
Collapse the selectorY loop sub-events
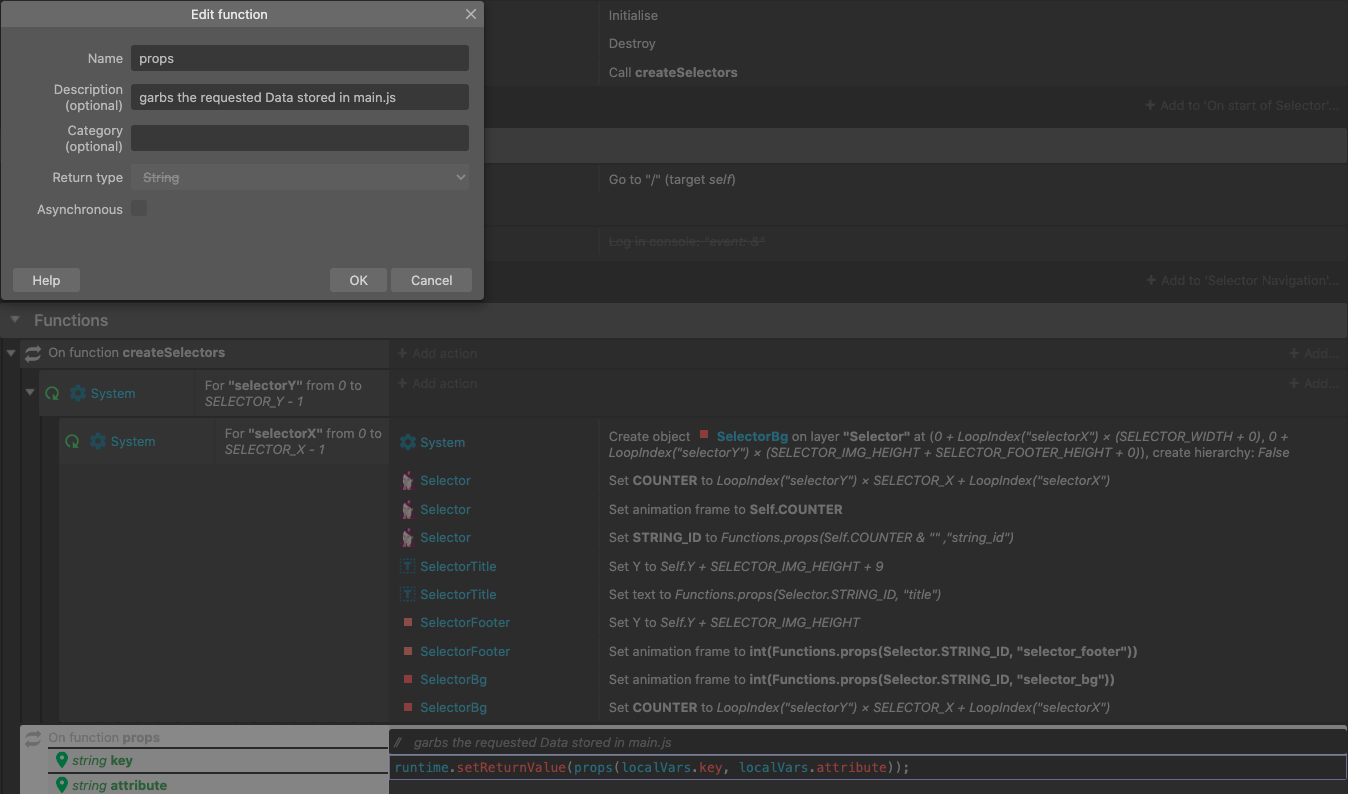[x=30, y=393]
